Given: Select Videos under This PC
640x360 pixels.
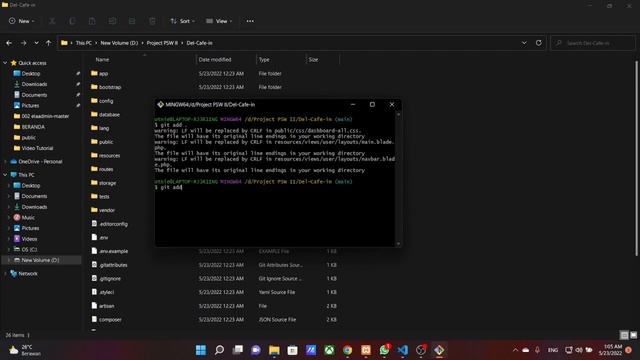Looking at the screenshot, I should 29,239.
